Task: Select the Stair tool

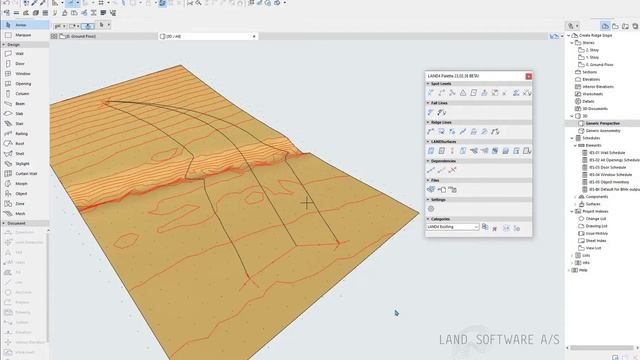Action: tap(24, 124)
